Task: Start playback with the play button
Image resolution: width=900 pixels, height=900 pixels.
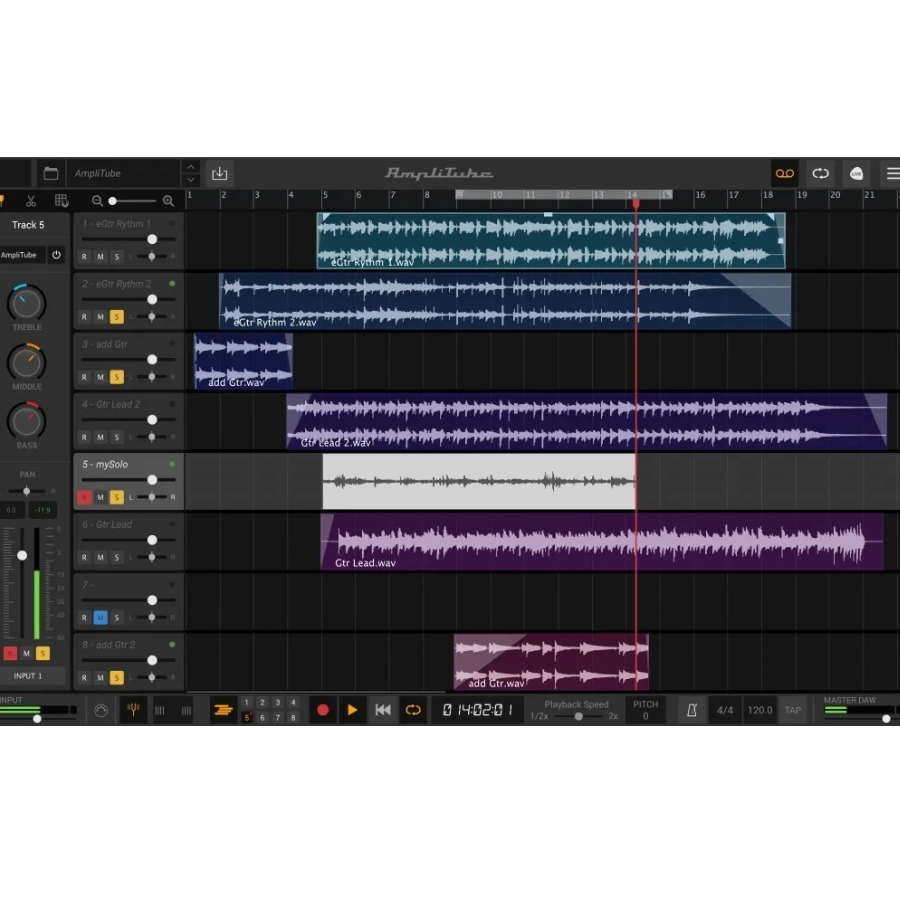Action: (352, 710)
